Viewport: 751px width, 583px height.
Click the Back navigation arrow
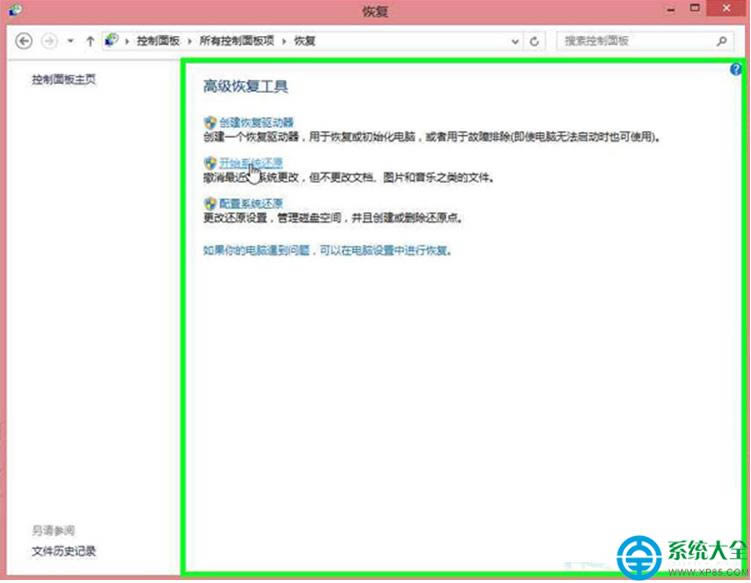pyautogui.click(x=23, y=41)
